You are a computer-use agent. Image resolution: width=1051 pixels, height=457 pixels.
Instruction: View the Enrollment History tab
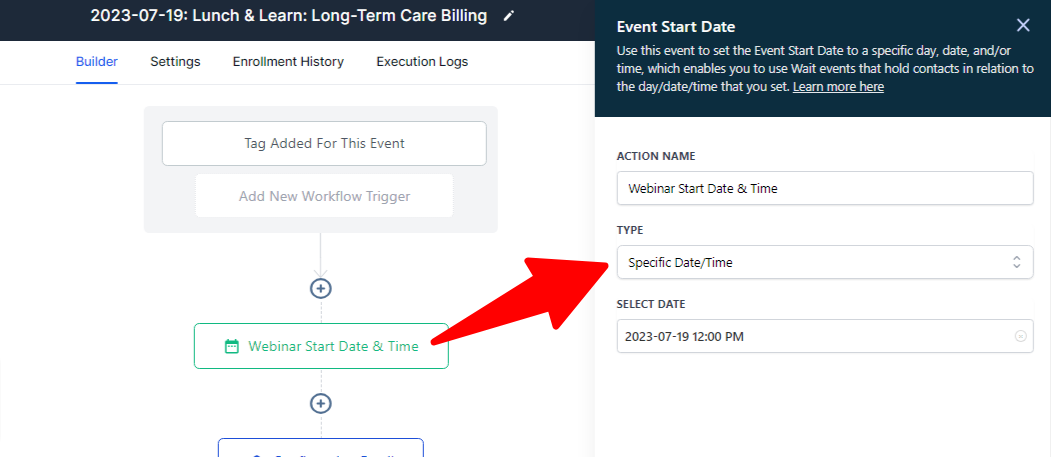tap(288, 62)
